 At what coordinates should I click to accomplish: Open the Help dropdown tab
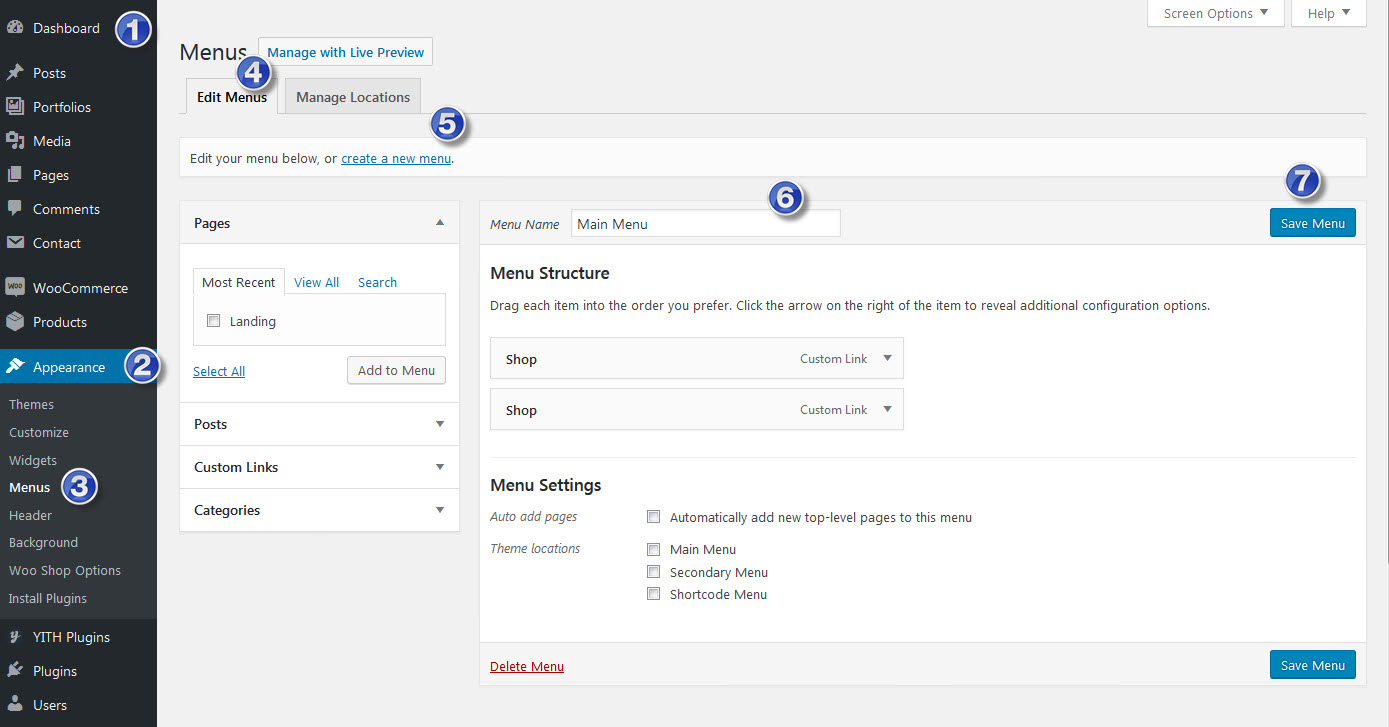point(1329,13)
